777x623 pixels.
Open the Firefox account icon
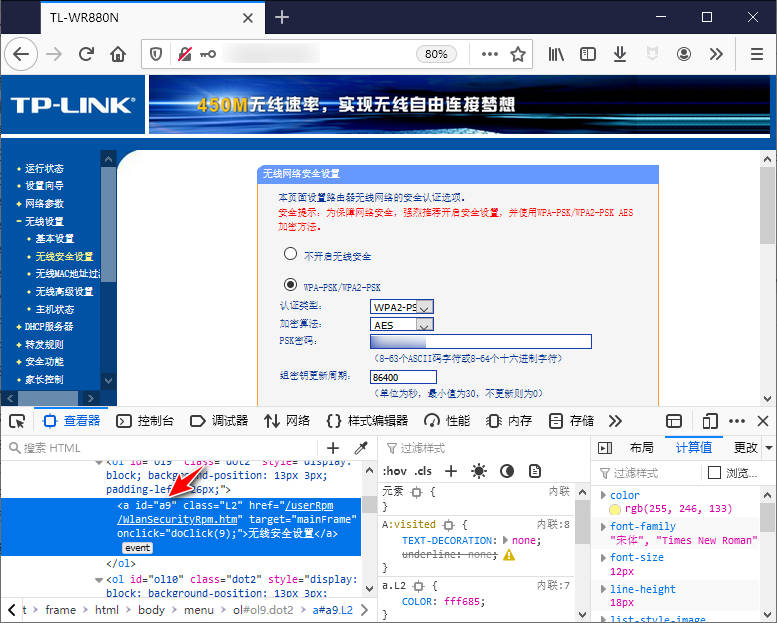684,54
